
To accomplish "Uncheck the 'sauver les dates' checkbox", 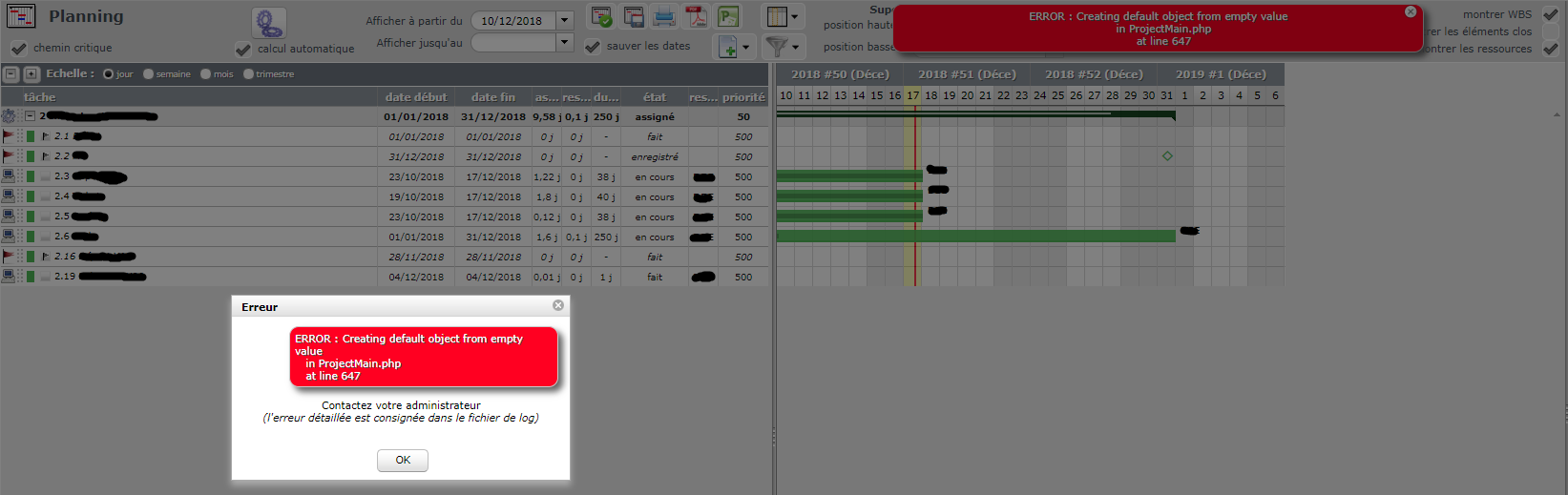I will (593, 46).
